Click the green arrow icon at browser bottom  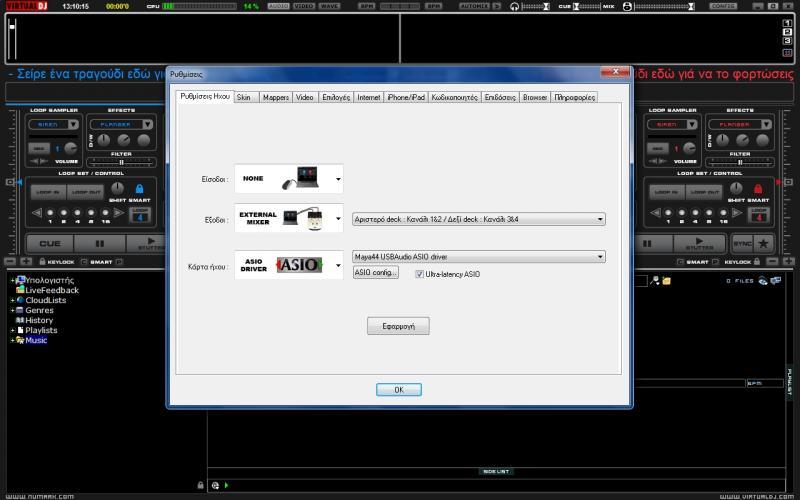coord(227,485)
